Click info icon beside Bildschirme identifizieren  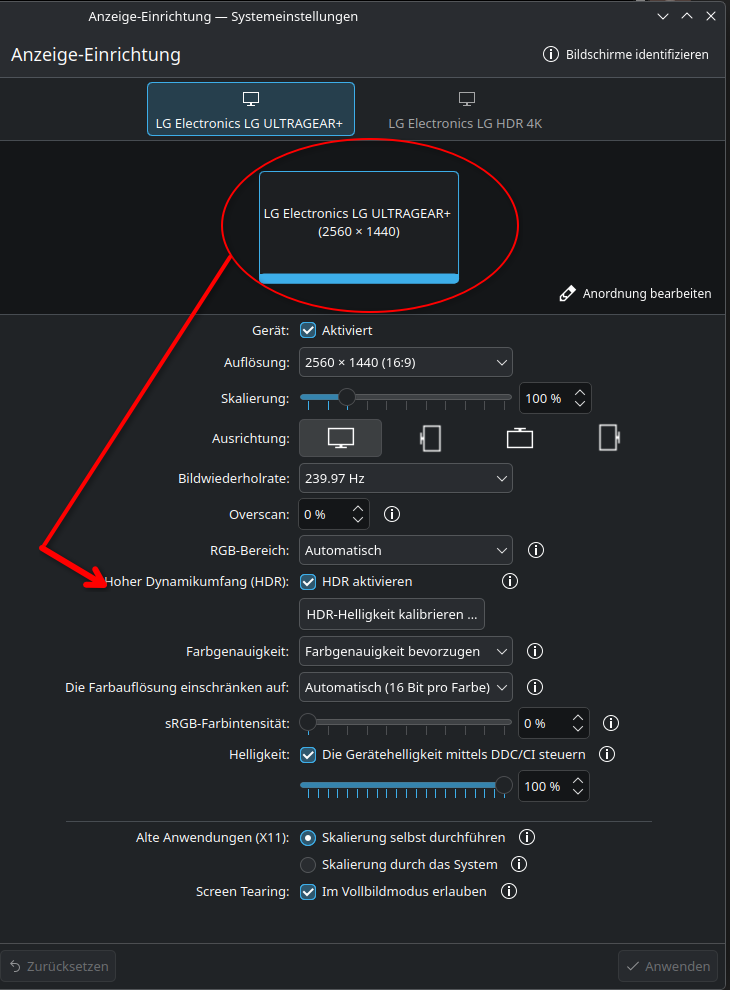pyautogui.click(x=551, y=54)
